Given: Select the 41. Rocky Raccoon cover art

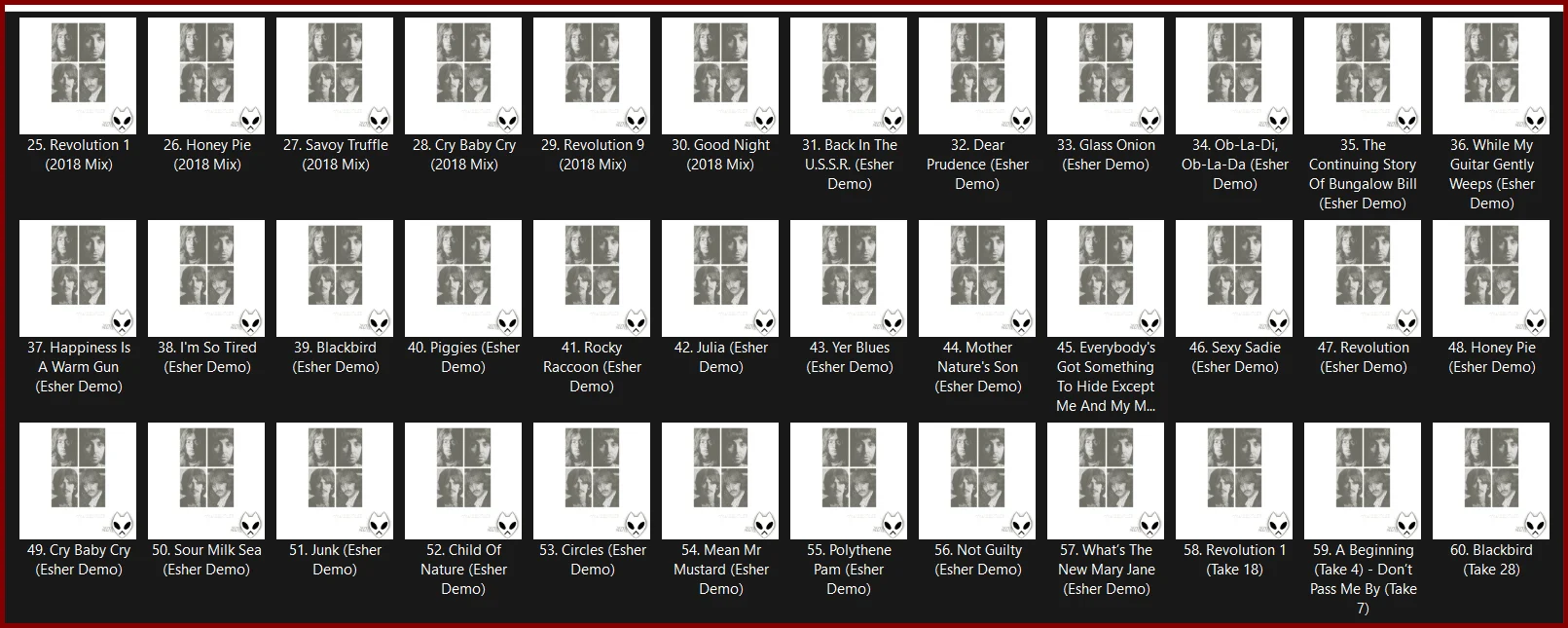Looking at the screenshot, I should 592,278.
